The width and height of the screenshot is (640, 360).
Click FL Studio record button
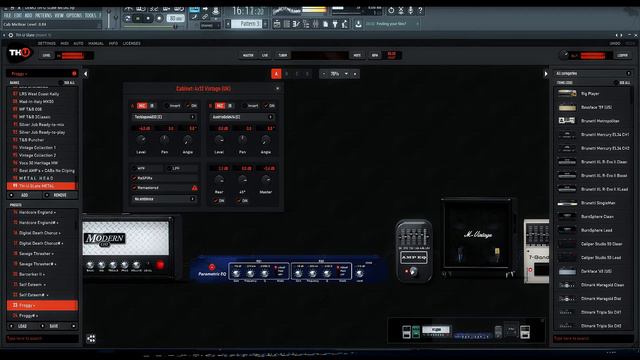point(159,18)
